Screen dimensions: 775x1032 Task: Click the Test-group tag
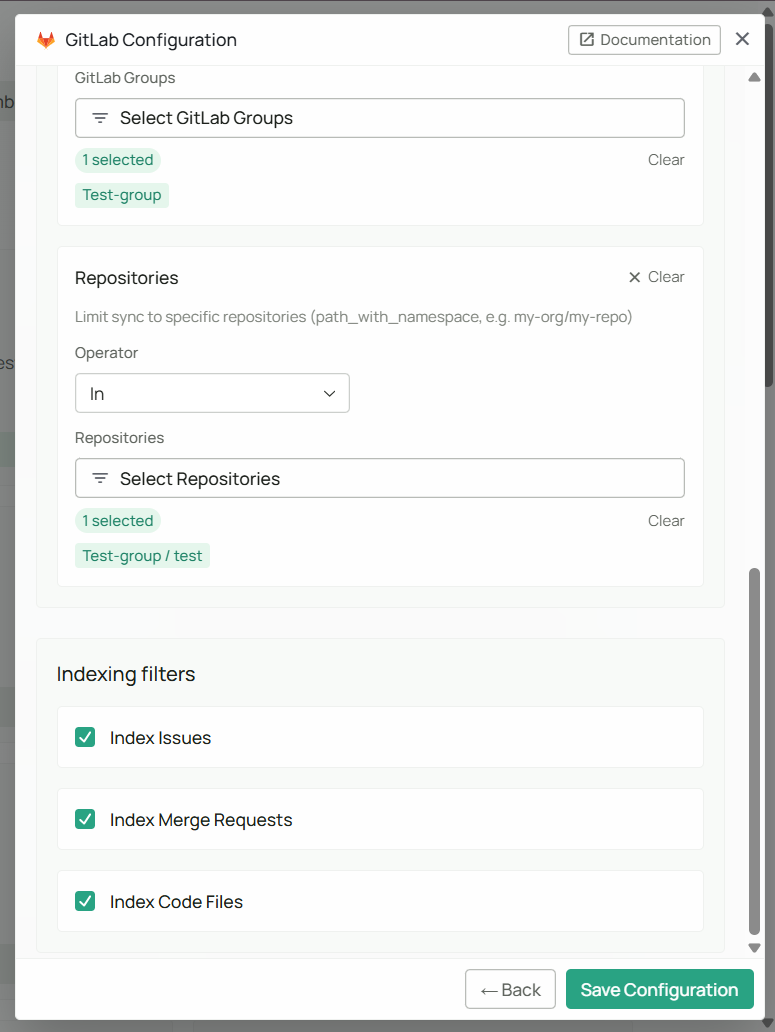[122, 195]
